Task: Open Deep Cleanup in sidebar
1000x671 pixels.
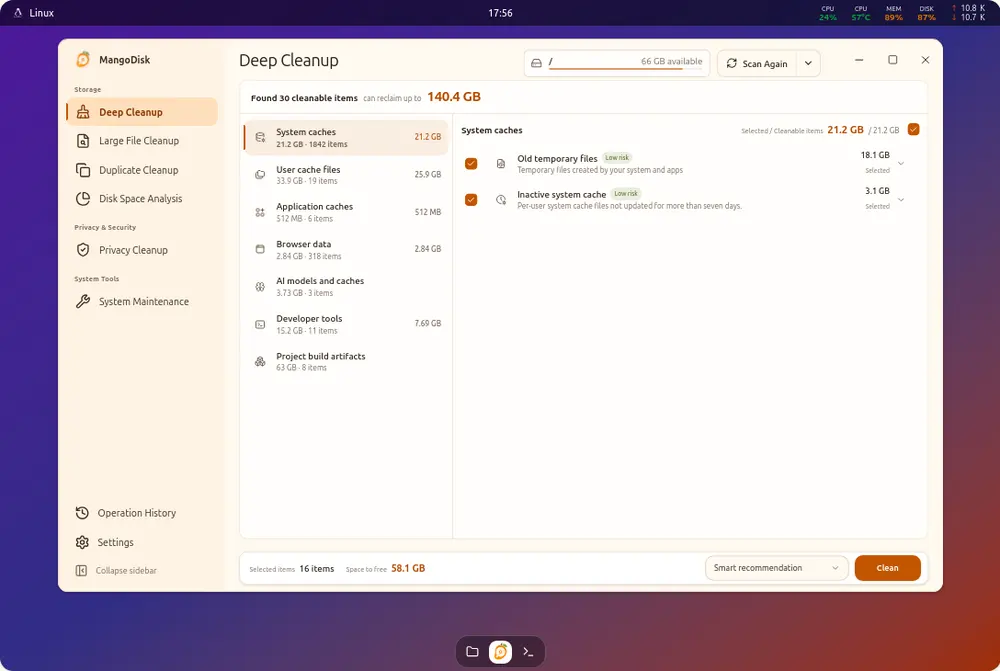Action: (142, 112)
